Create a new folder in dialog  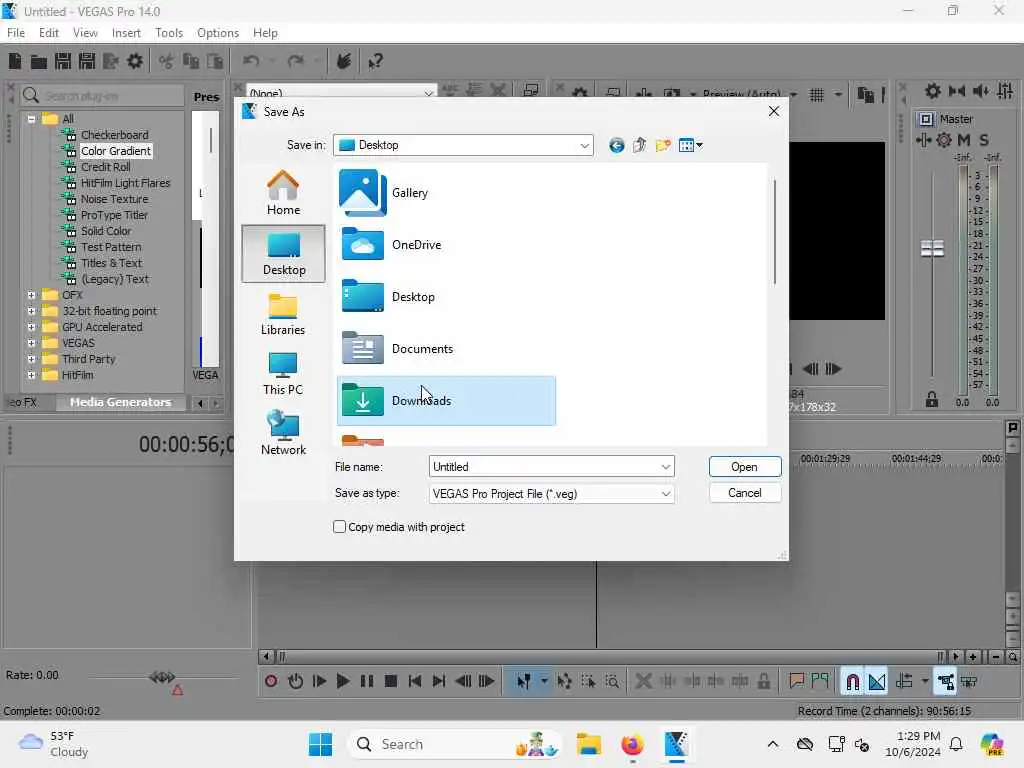pos(663,145)
